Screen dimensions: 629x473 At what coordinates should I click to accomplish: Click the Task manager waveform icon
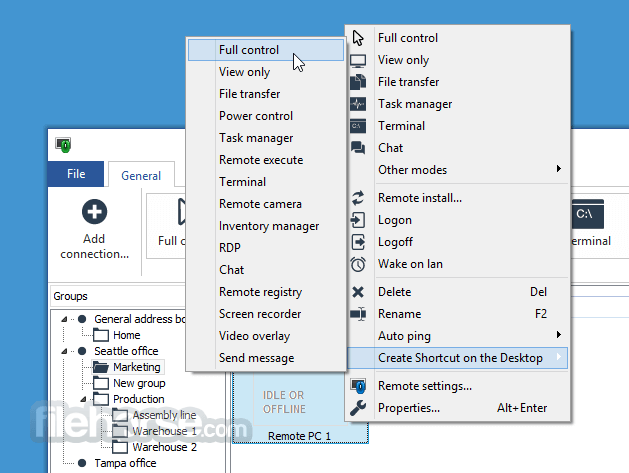(x=358, y=104)
